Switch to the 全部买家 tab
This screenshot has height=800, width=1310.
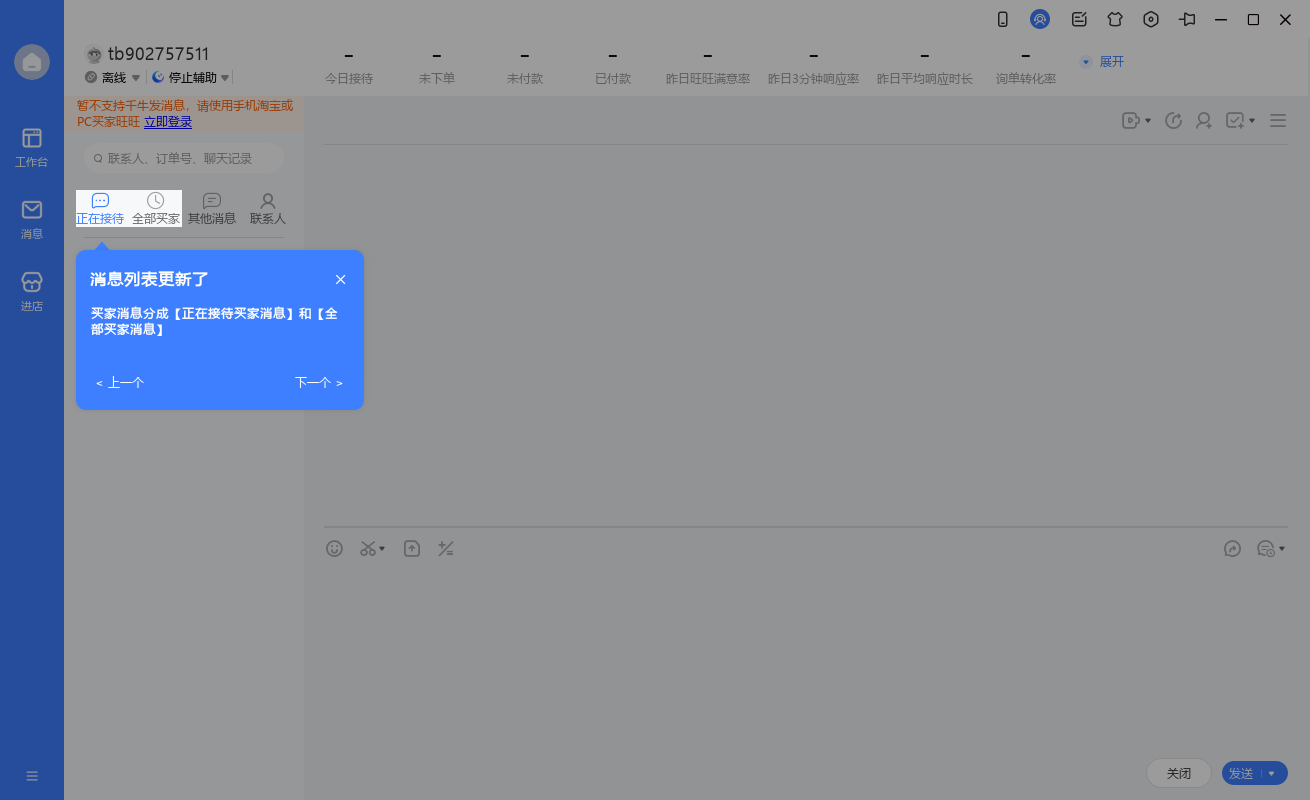point(156,209)
